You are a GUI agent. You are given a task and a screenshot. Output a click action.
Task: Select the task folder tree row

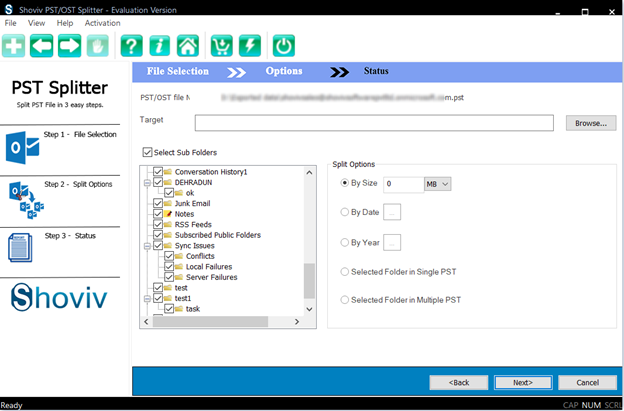click(193, 309)
